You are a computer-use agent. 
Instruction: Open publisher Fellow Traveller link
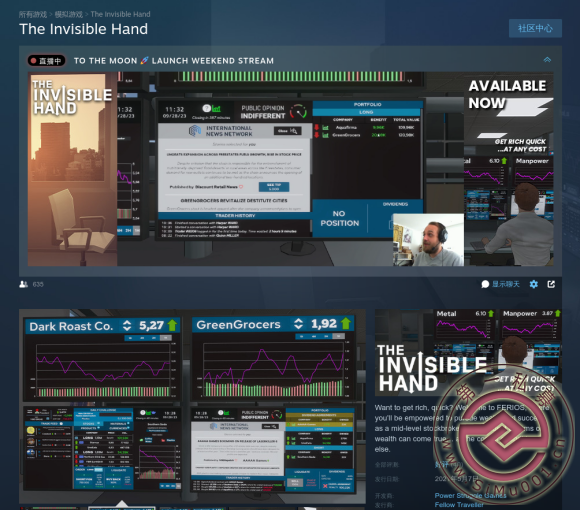(459, 505)
